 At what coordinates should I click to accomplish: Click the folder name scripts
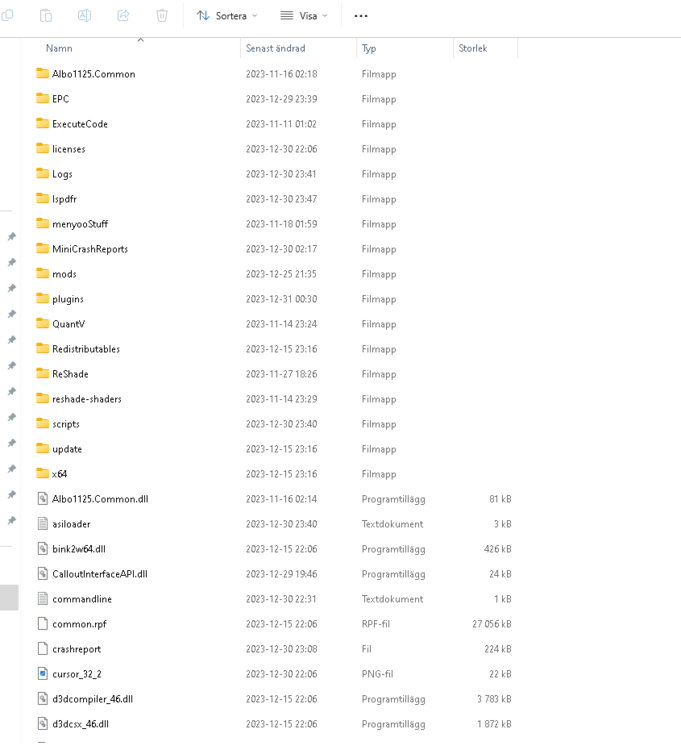(66, 424)
